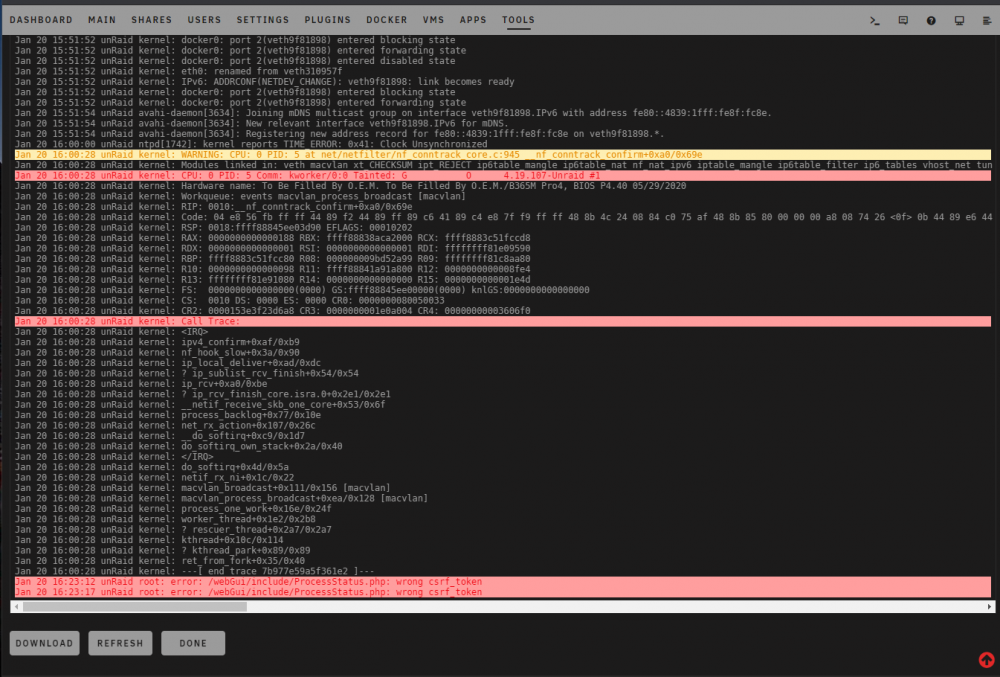Download the system log
Screen dimensions: 1000x677
tap(45, 643)
